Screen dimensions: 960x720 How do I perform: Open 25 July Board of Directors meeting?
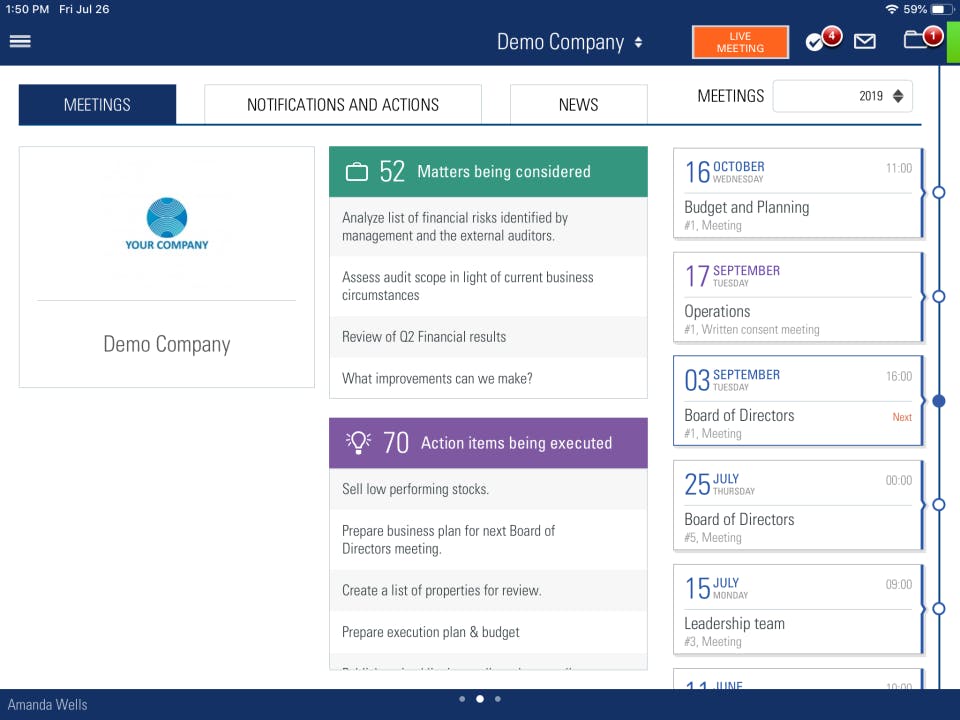798,505
